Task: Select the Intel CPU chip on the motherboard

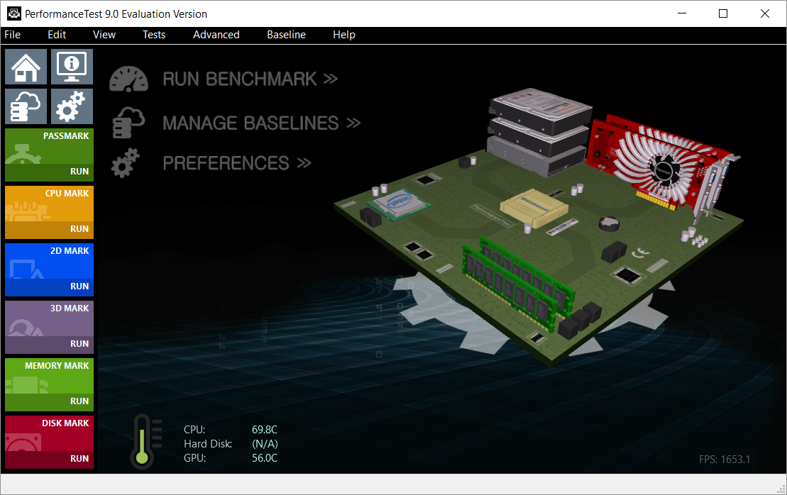Action: [399, 204]
